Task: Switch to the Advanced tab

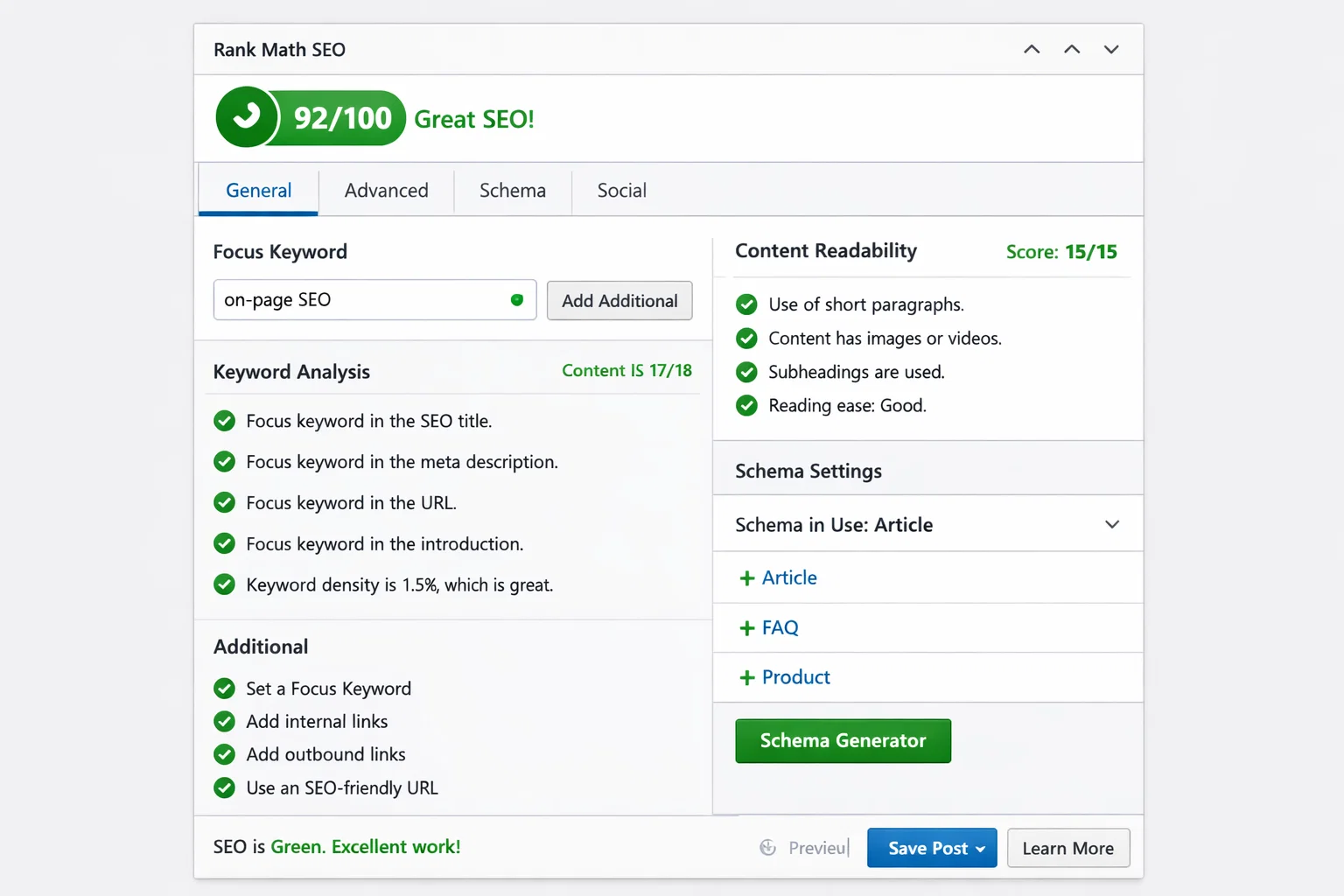Action: pos(386,191)
